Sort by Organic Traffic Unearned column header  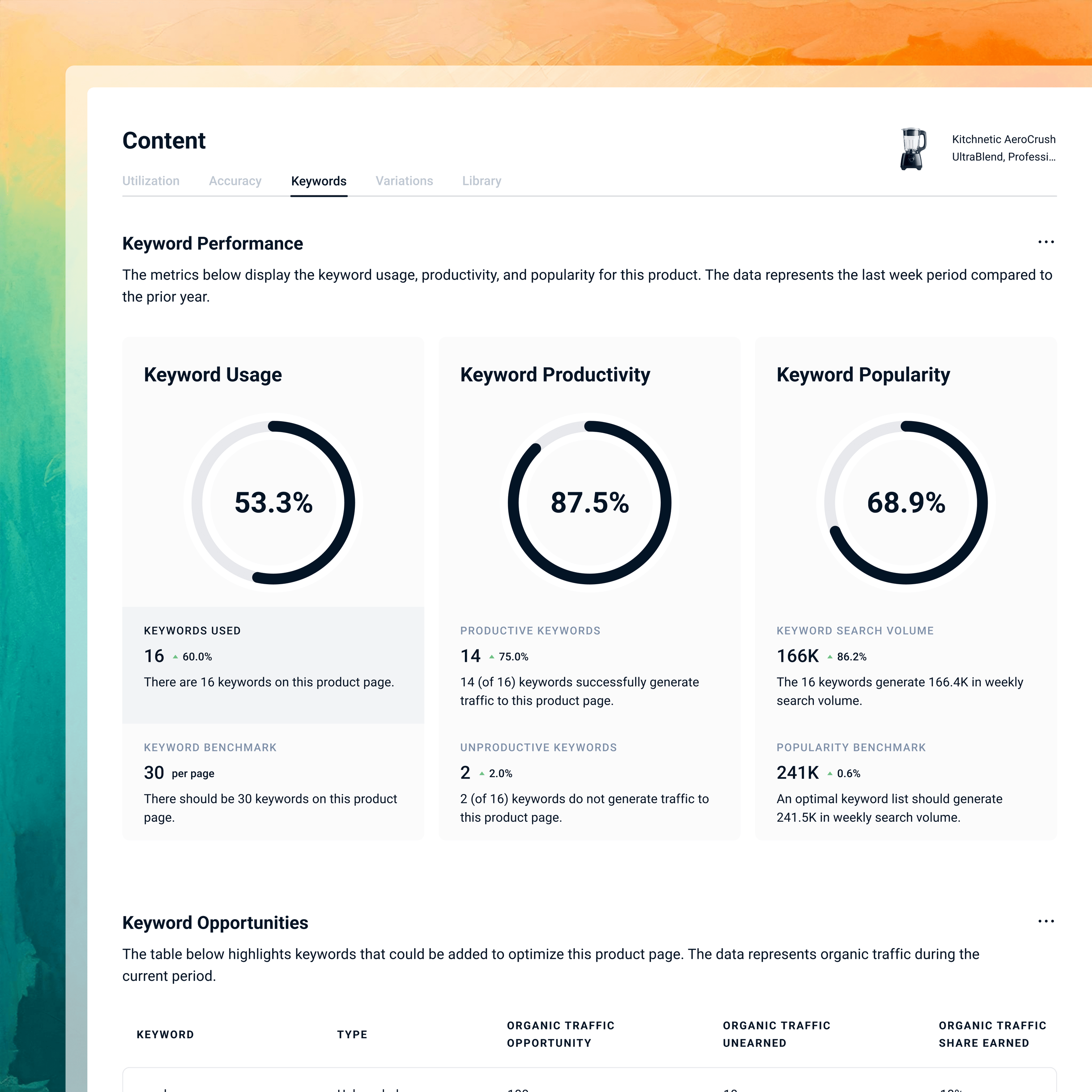point(776,1034)
